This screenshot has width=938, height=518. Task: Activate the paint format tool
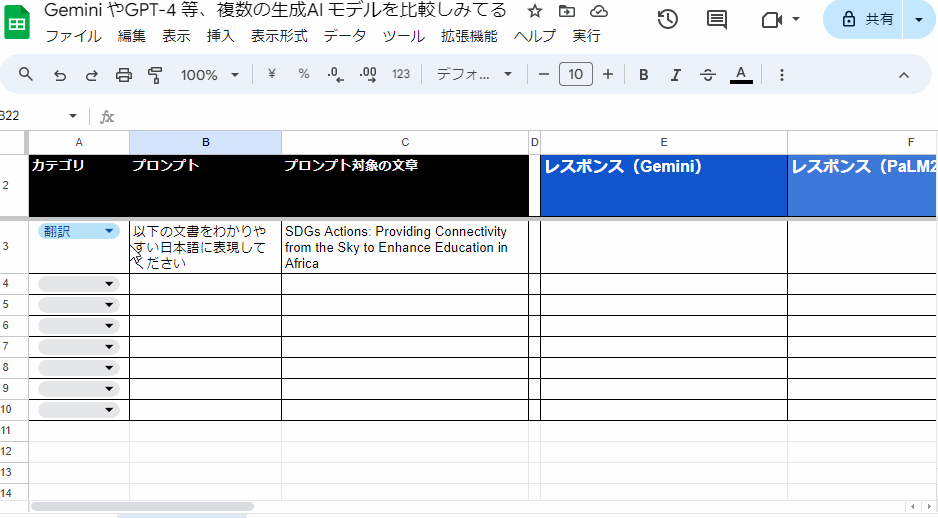[156, 75]
